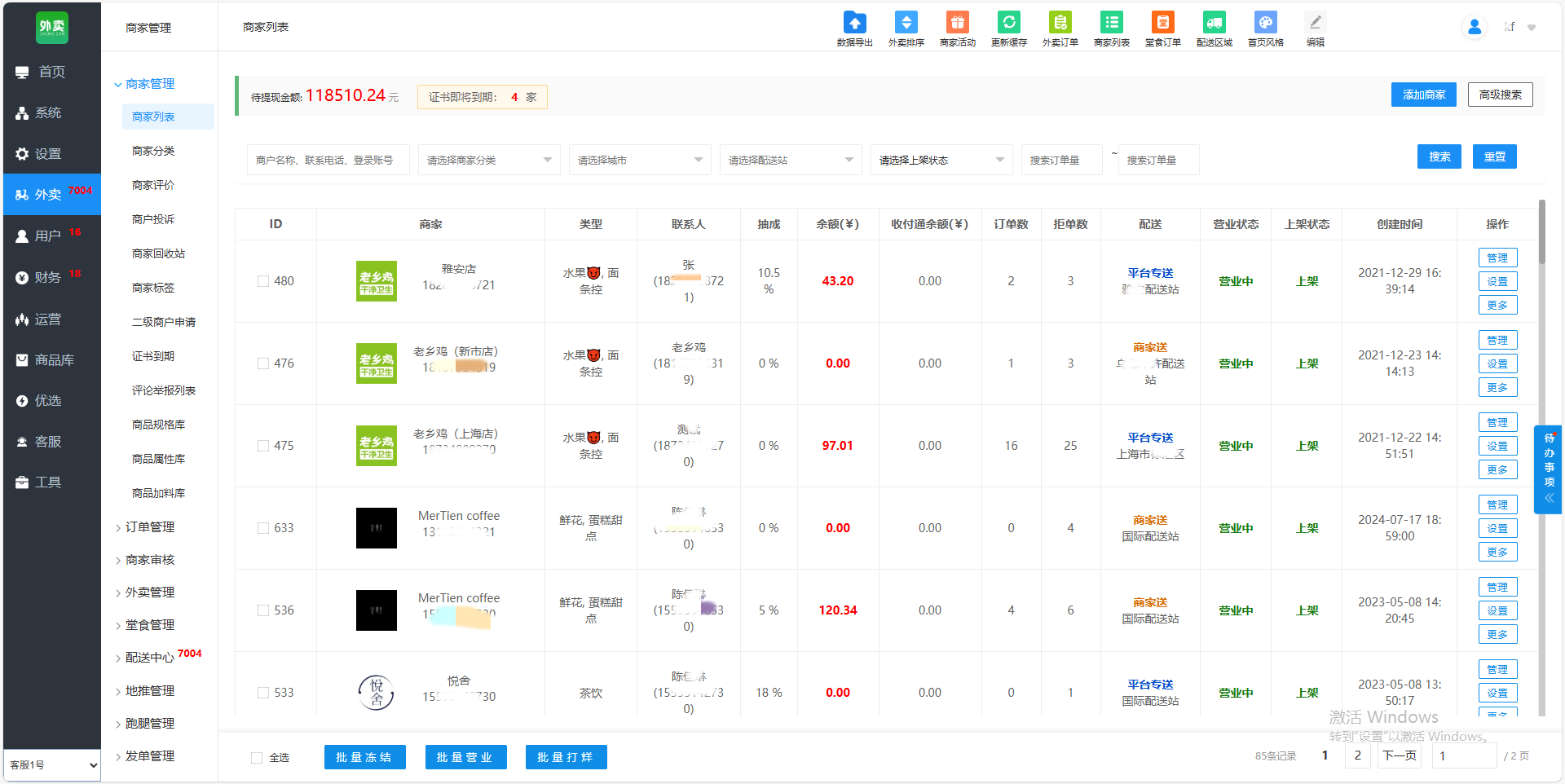Screen dimensions: 1565x784
Task: Check the checkbox for merchant ID 480
Action: 263,281
